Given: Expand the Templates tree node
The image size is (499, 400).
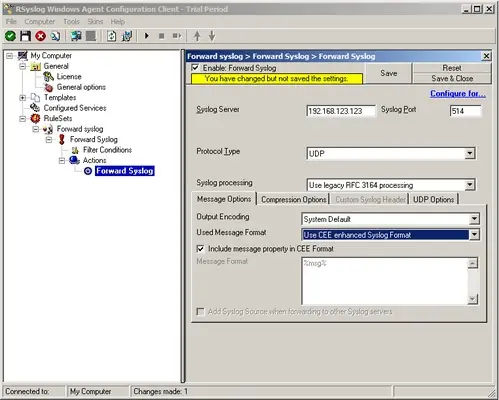Looking at the screenshot, I should tap(22, 98).
